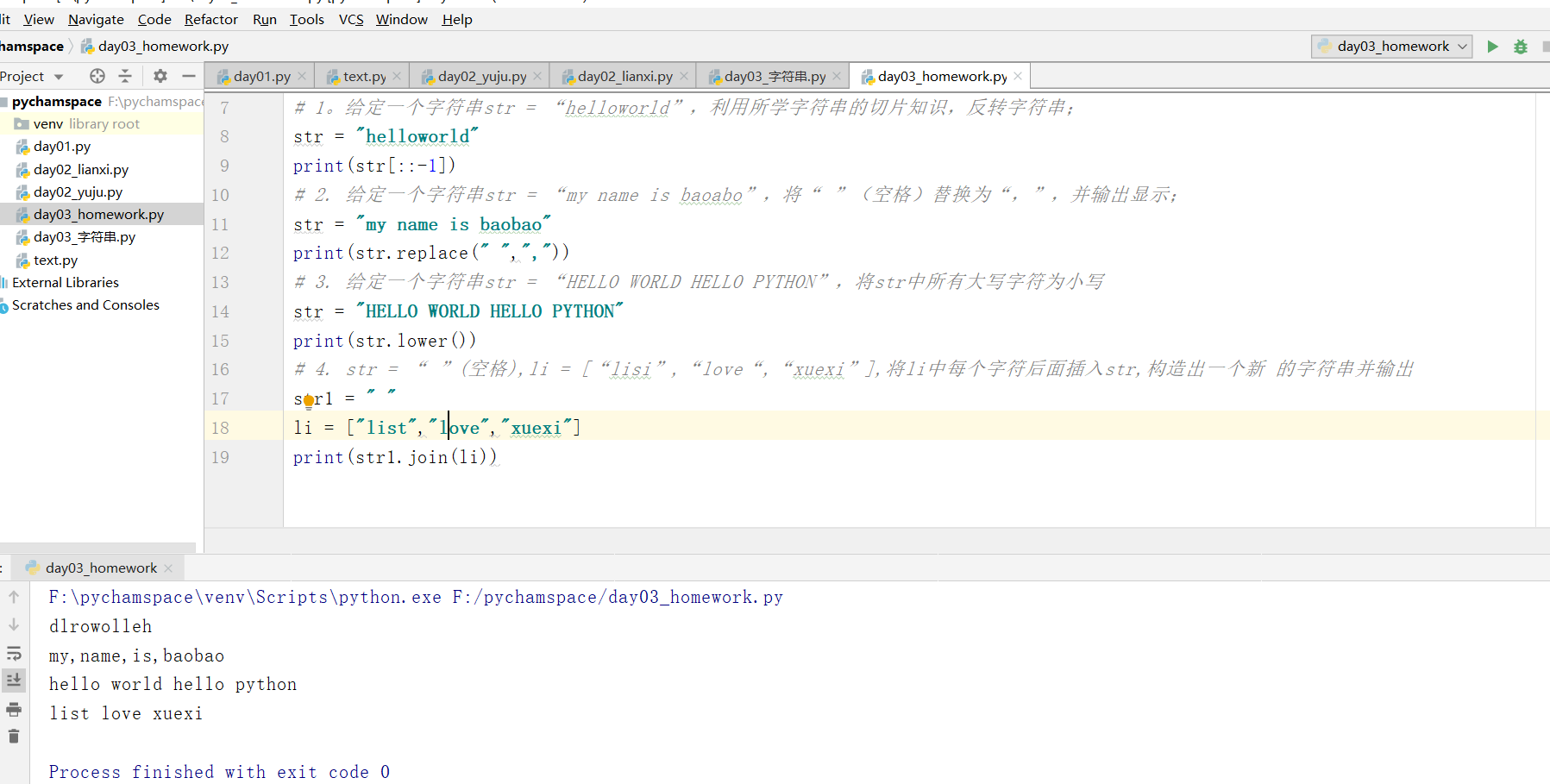Collapse all nodes in the Project view
Image resolution: width=1550 pixels, height=784 pixels.
125,76
